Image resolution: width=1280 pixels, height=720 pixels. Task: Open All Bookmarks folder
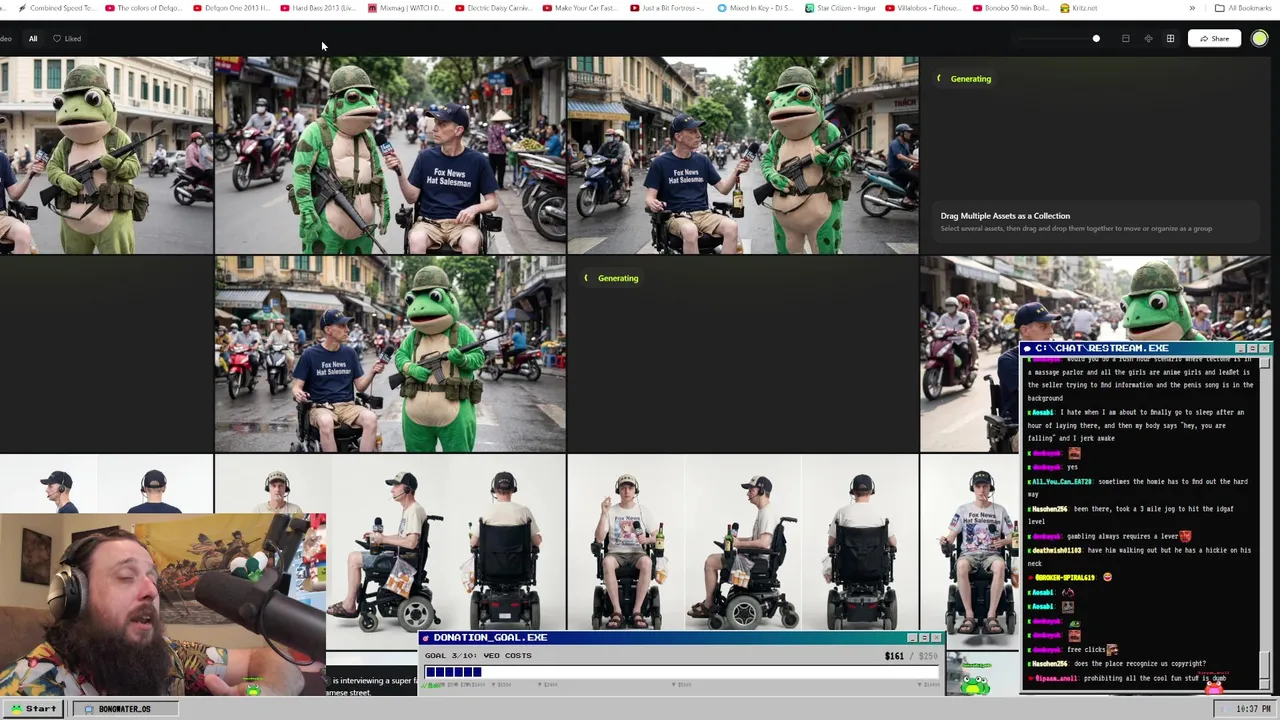(1243, 8)
